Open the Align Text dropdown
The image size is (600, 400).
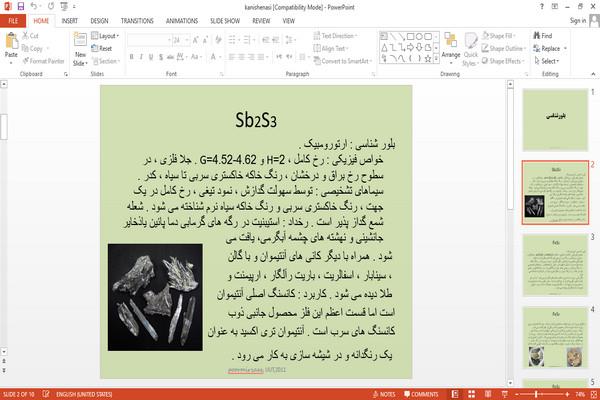331,48
